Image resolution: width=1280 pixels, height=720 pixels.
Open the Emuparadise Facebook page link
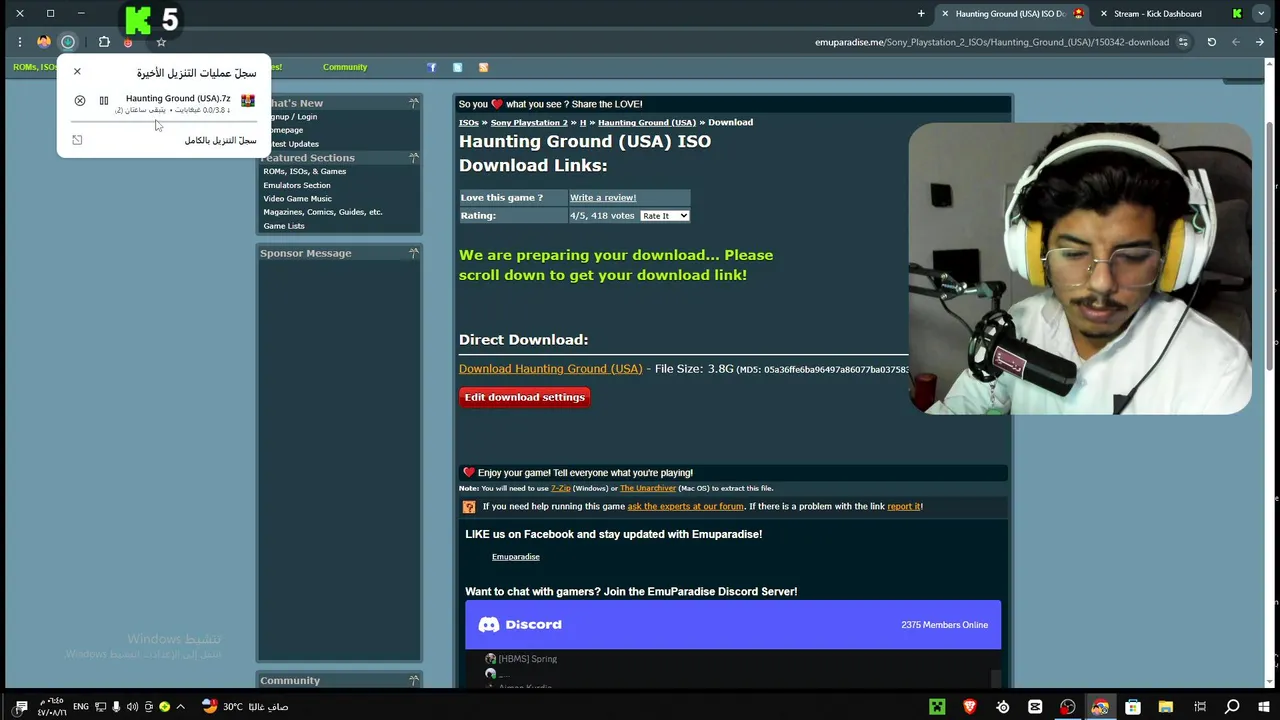[515, 556]
